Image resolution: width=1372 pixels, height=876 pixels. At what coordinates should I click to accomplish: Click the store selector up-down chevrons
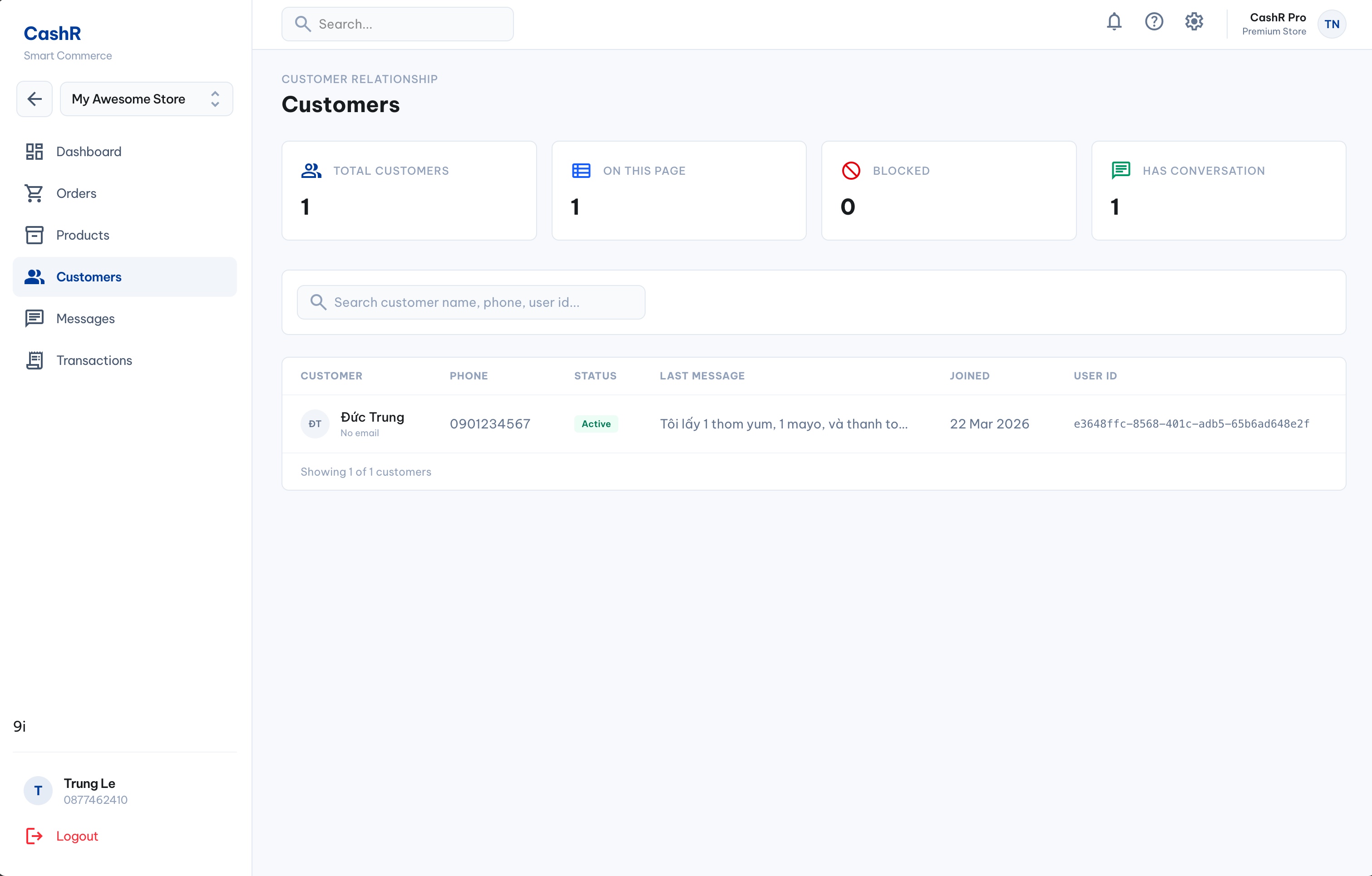click(x=215, y=99)
